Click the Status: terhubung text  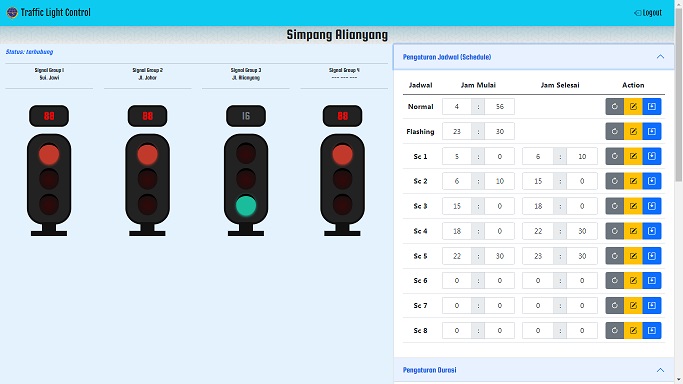pyautogui.click(x=30, y=52)
